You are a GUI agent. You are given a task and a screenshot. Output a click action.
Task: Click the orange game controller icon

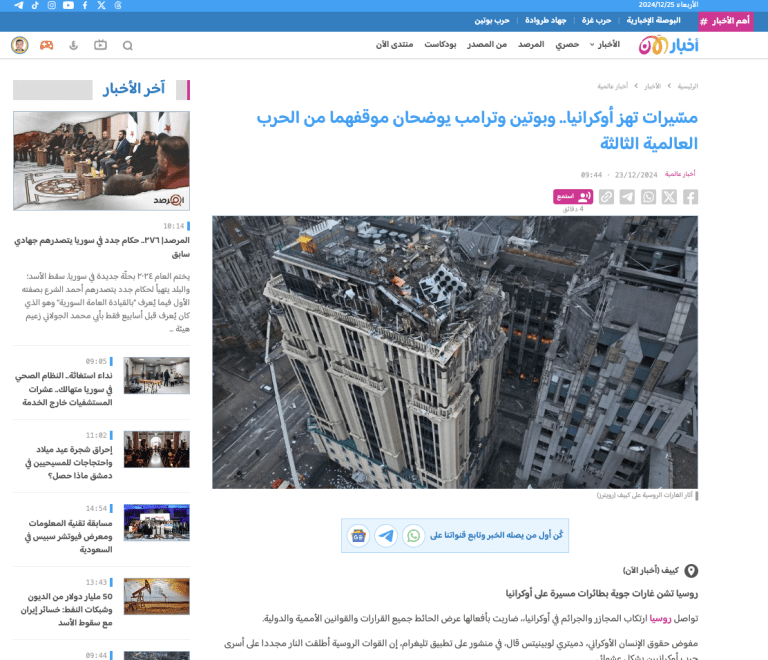point(46,45)
